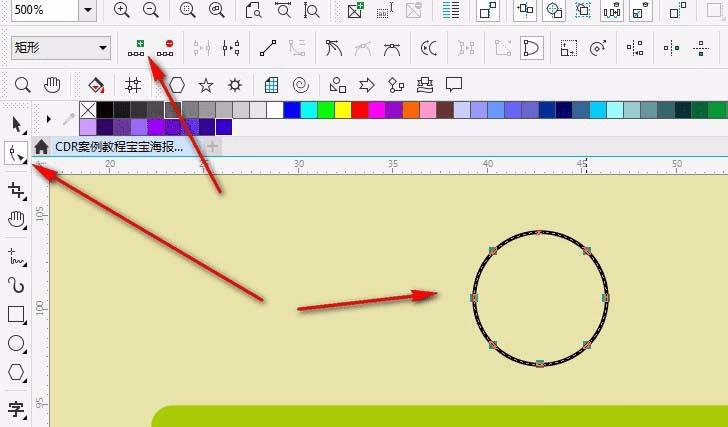Pick the red palette swatch
This screenshot has height=427, width=728.
pyautogui.click(x=360, y=110)
